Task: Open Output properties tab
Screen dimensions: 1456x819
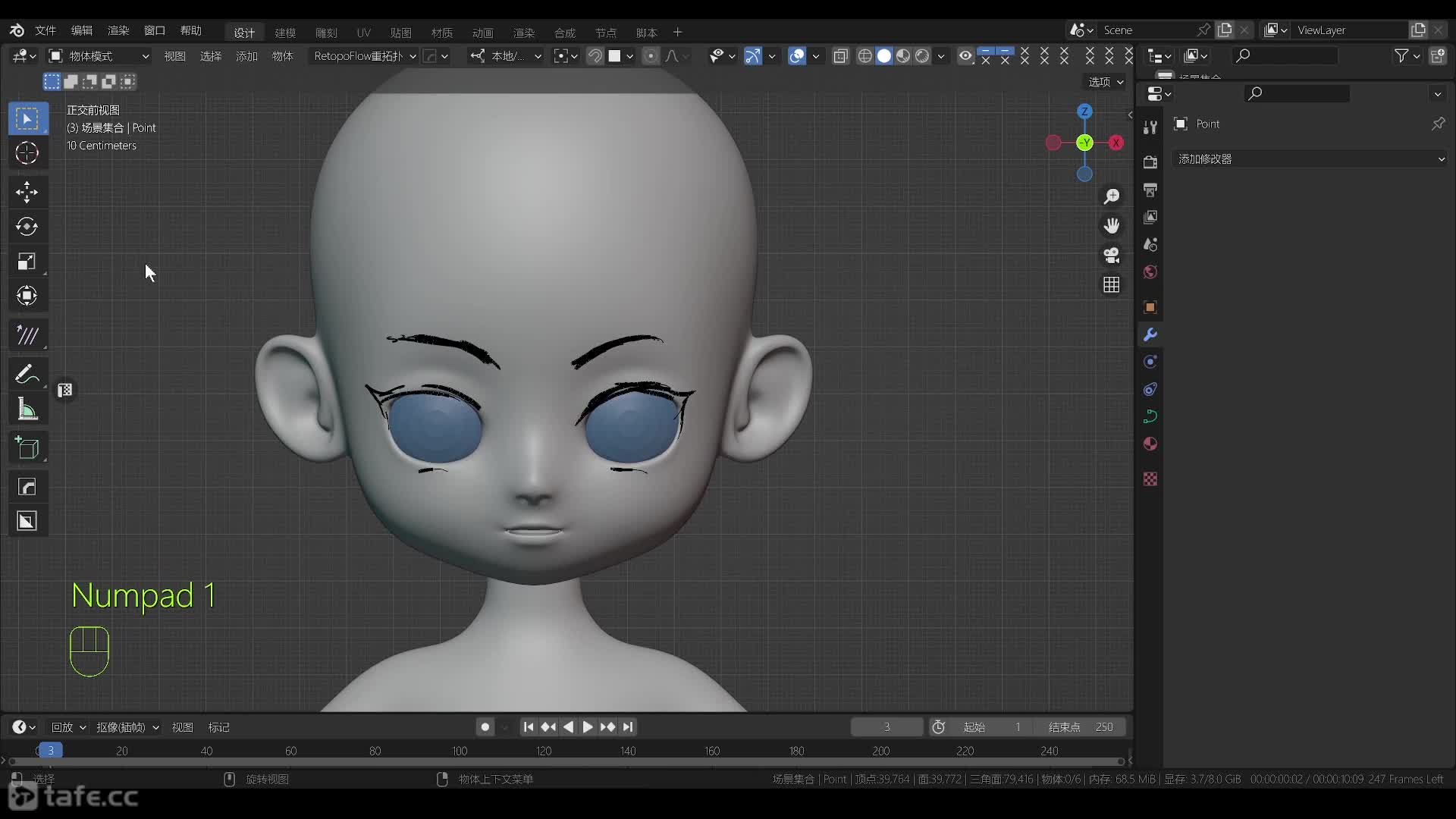Action: 1150,190
